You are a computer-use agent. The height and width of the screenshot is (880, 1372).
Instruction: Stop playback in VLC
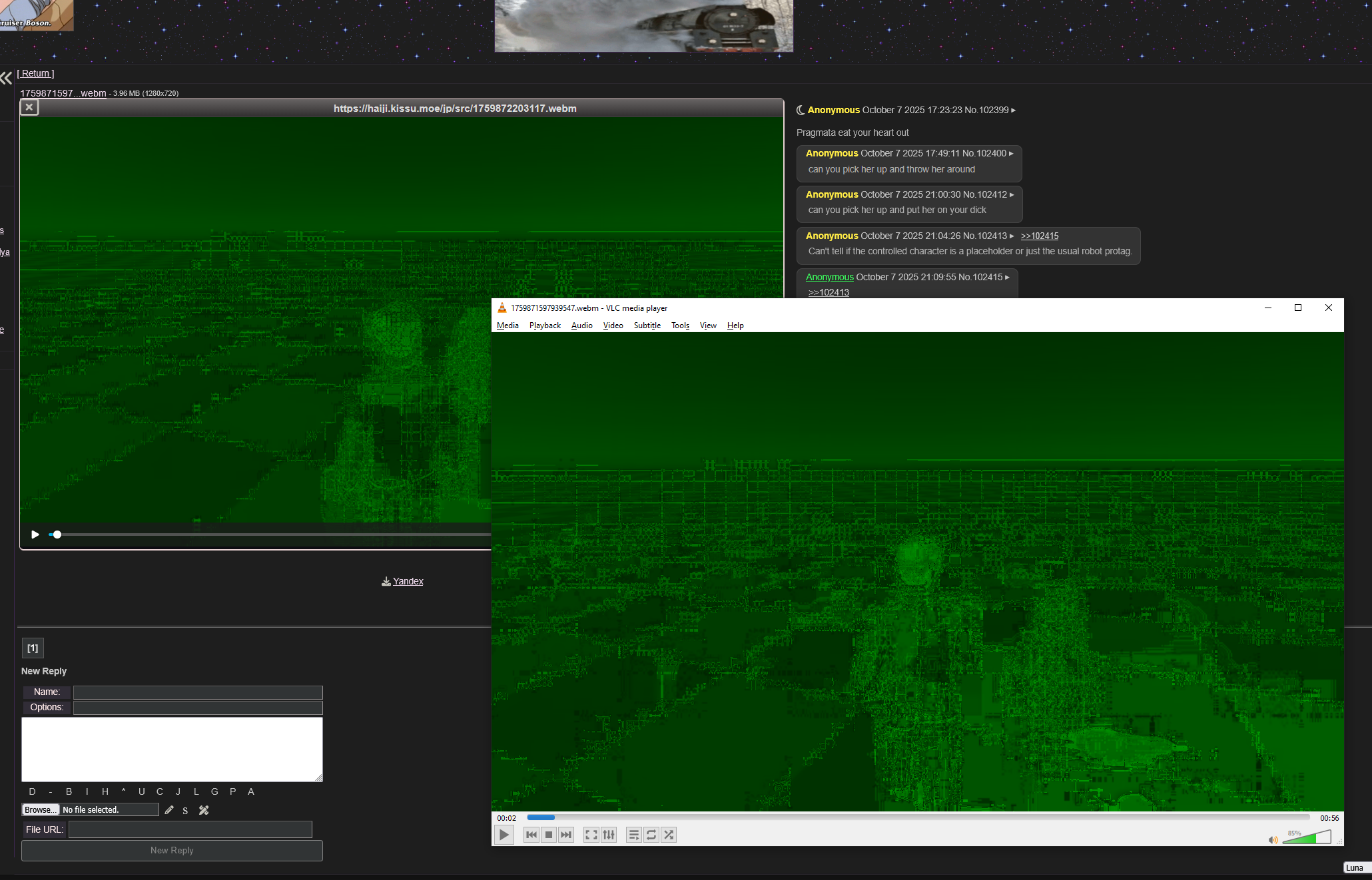click(548, 835)
